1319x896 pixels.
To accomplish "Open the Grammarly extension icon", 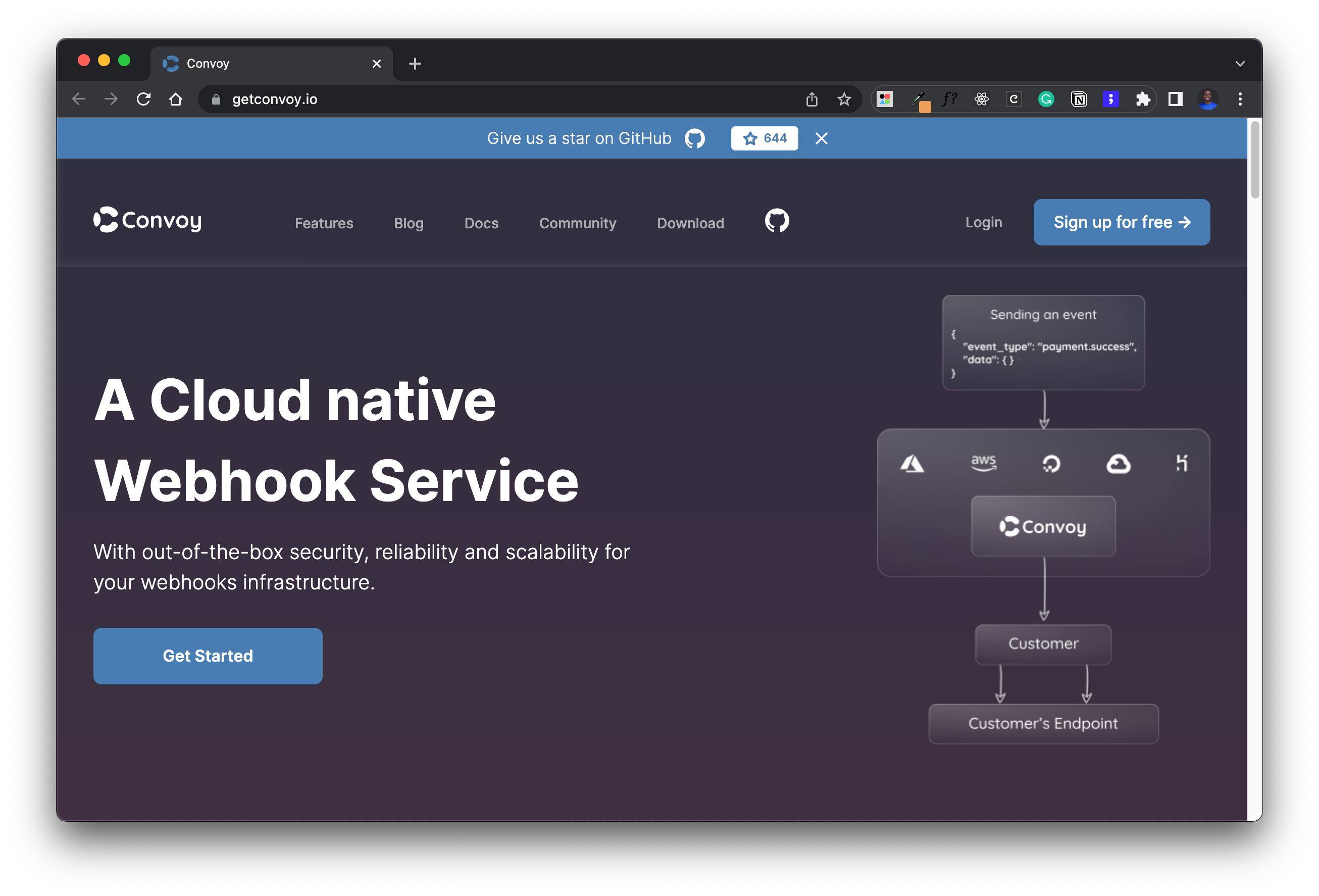I will tap(1046, 99).
